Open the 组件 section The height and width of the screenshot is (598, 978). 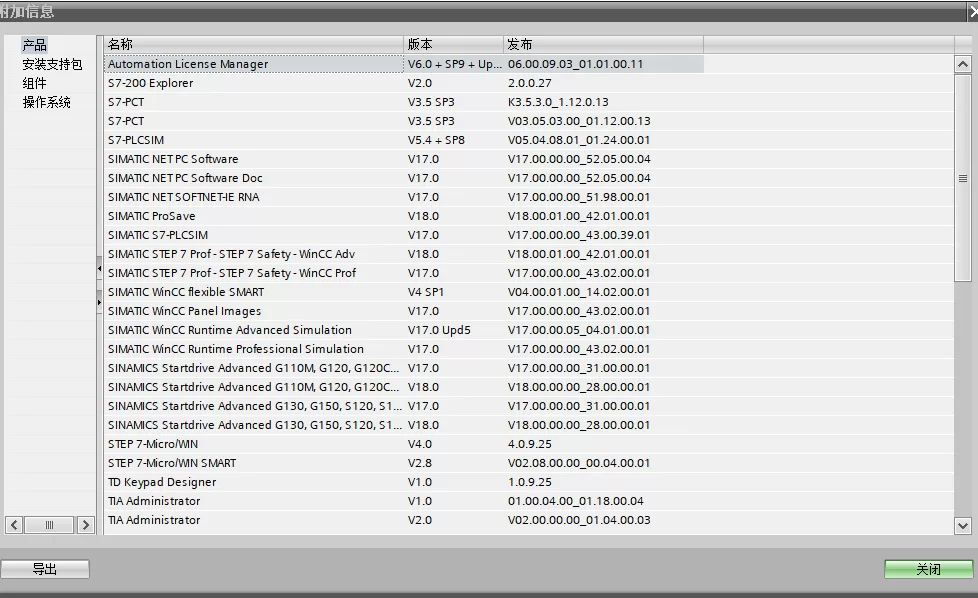coord(34,83)
